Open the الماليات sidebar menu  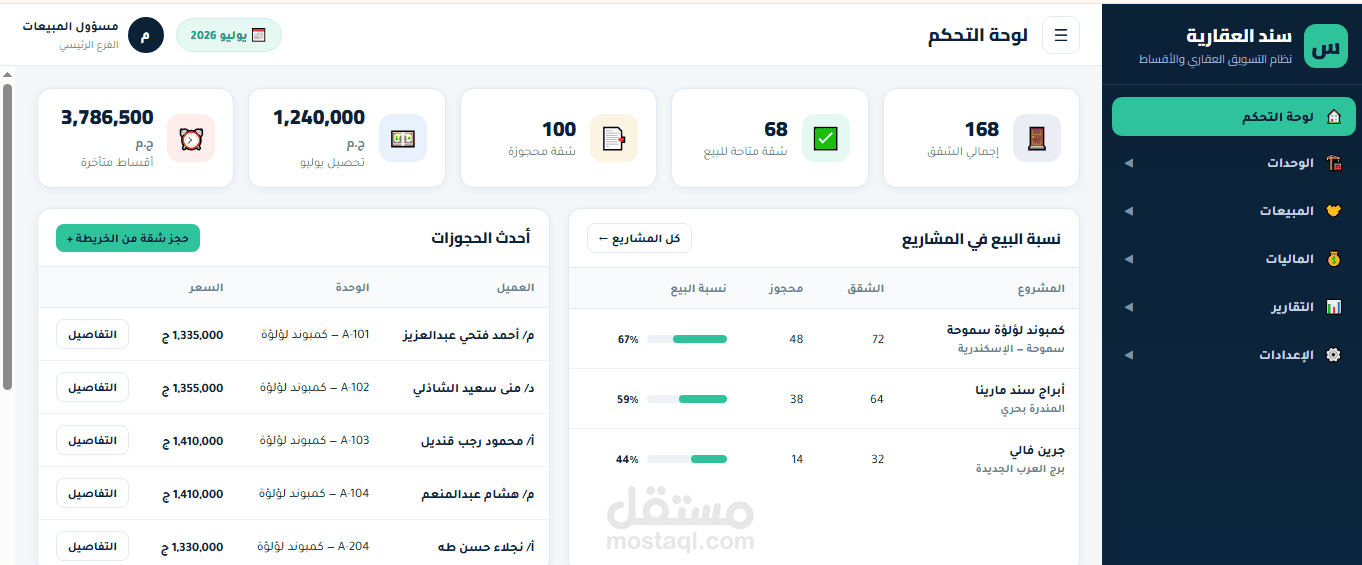[x=1232, y=259]
